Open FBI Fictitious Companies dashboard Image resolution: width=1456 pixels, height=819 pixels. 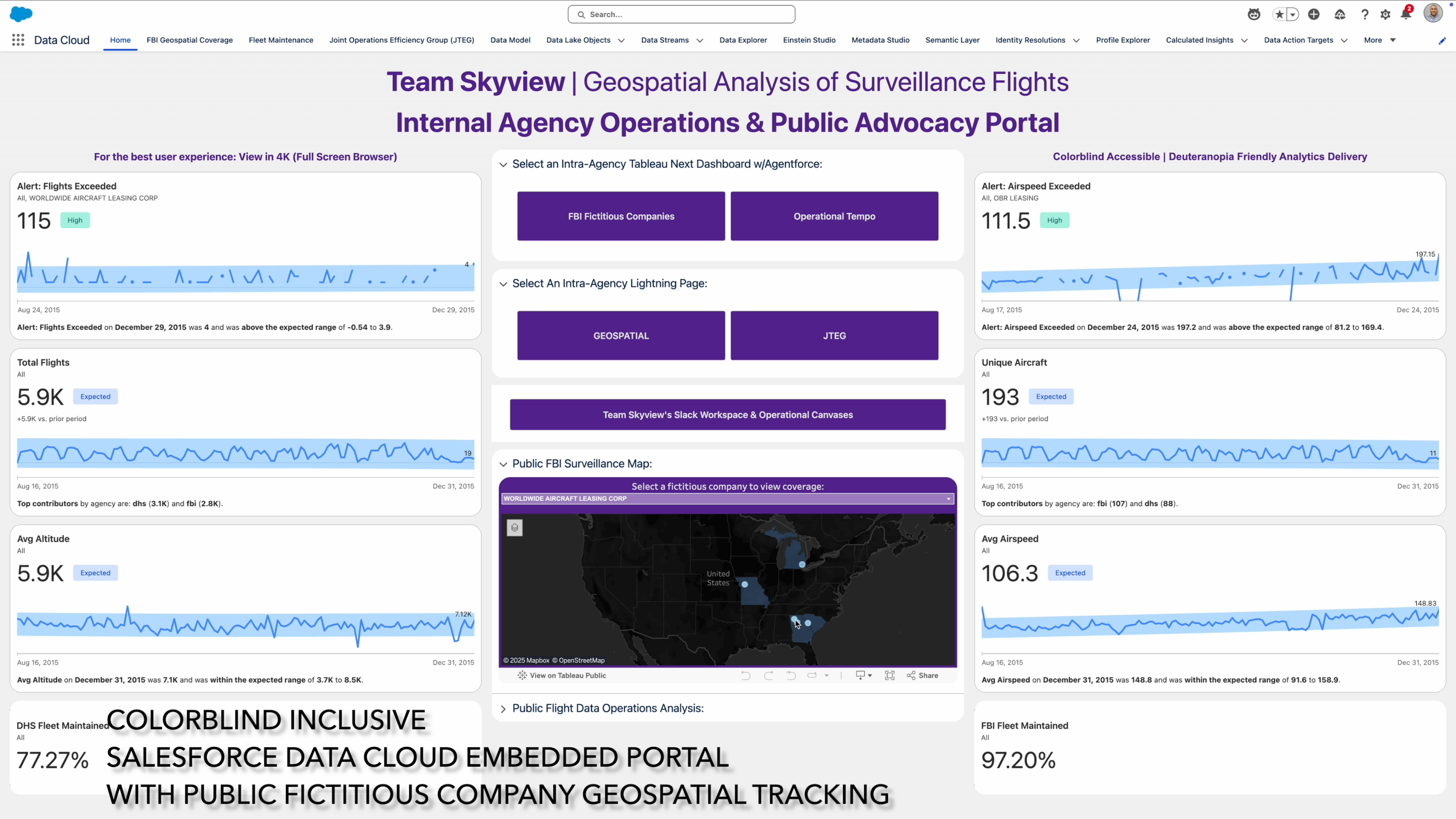(621, 216)
